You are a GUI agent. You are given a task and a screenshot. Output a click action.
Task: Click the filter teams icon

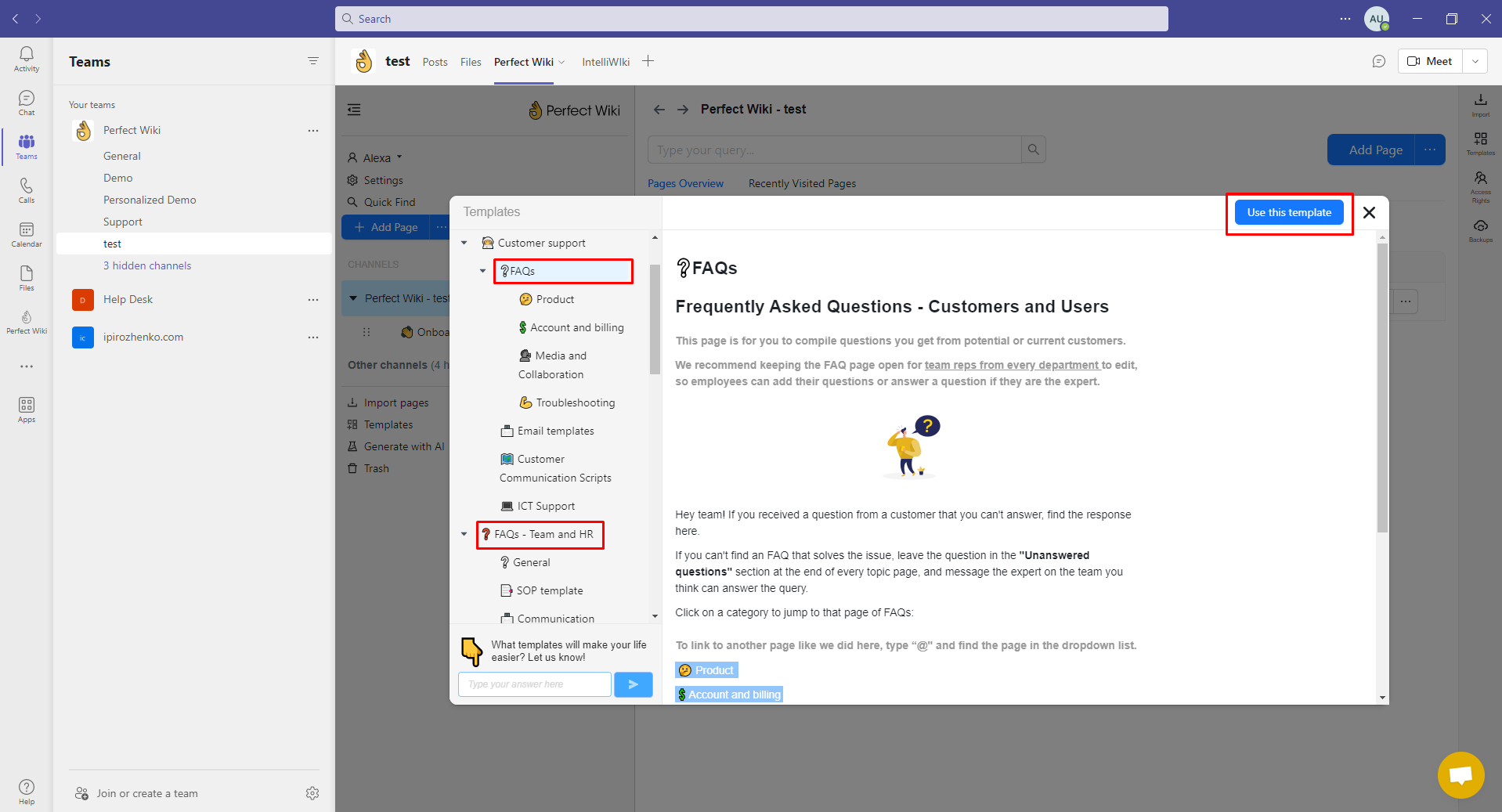point(313,61)
